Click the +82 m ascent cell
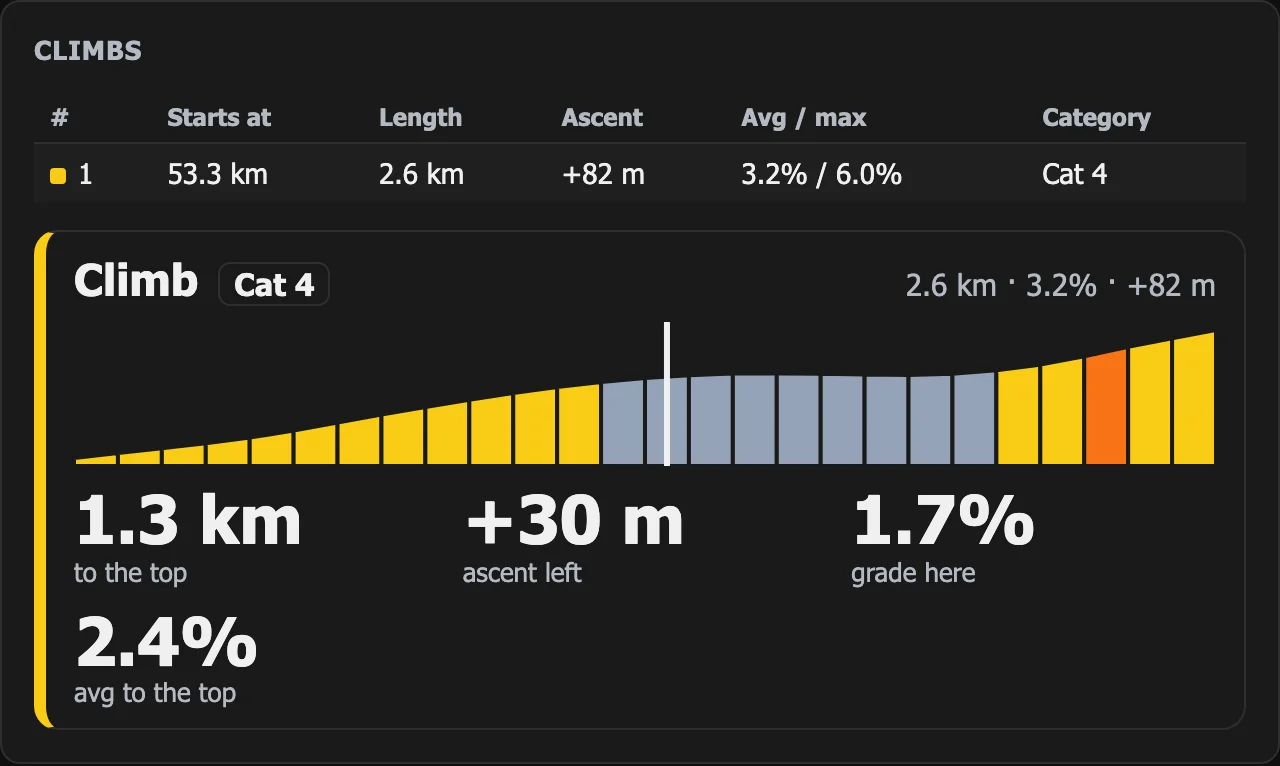The height and width of the screenshot is (766, 1280). tap(603, 174)
